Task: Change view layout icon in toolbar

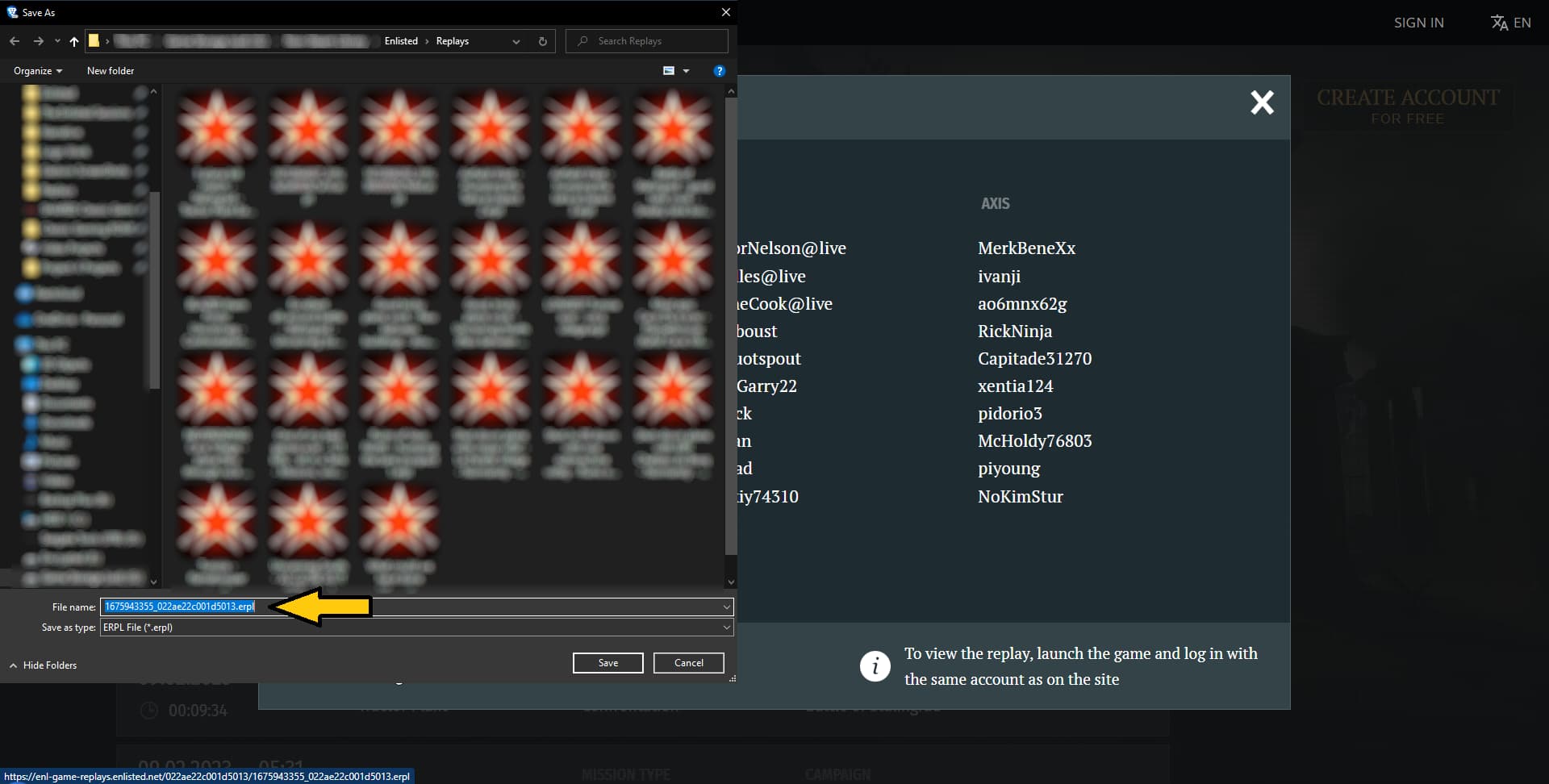Action: (x=669, y=71)
